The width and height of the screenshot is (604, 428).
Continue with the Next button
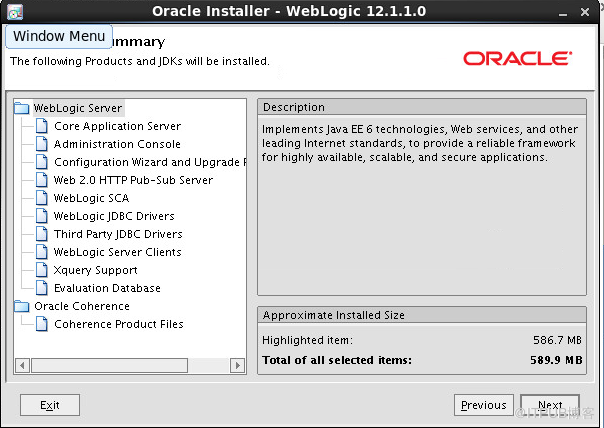550,405
